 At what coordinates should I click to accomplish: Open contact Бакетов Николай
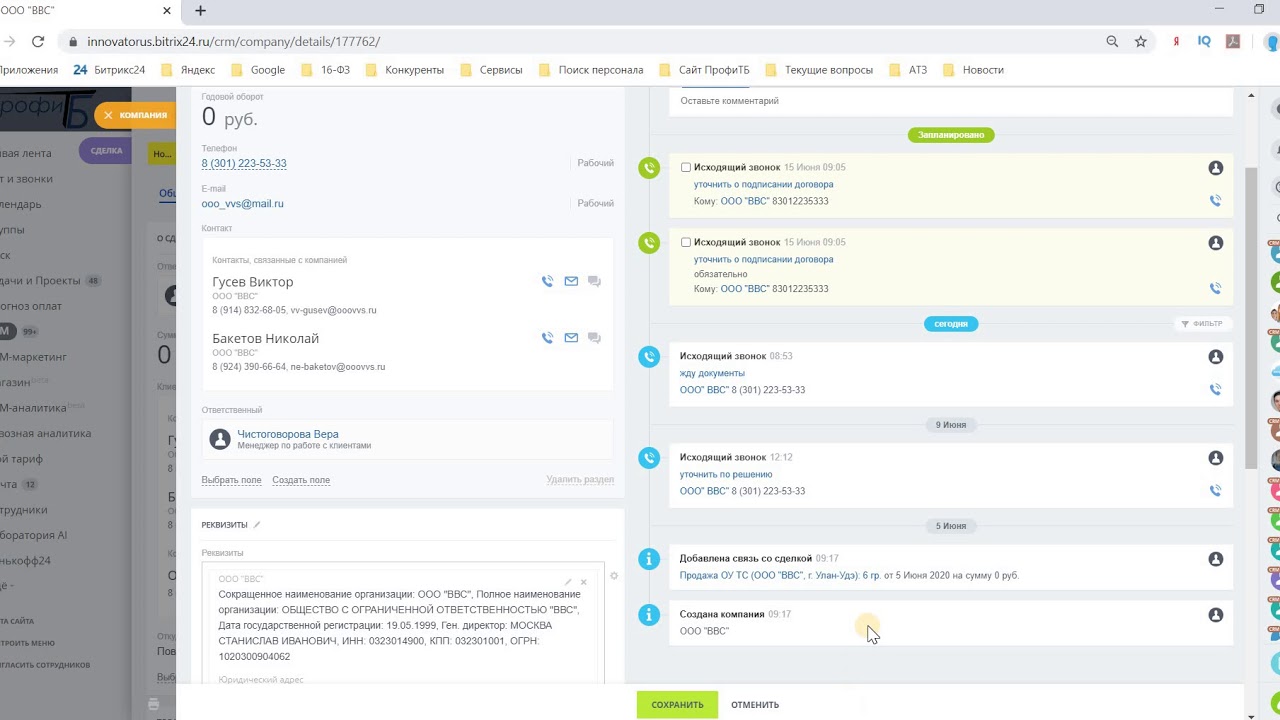pos(265,339)
